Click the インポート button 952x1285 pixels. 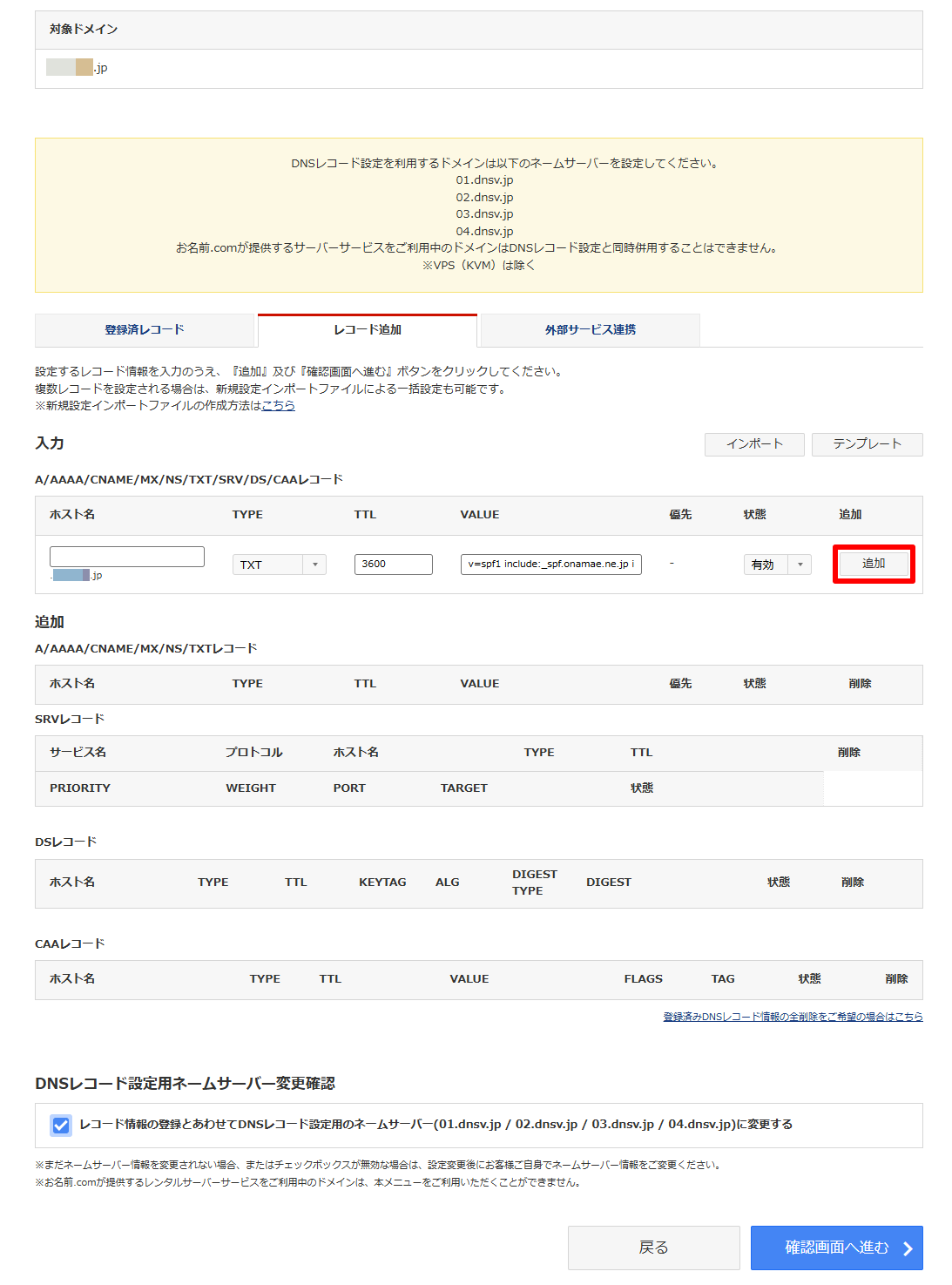[754, 444]
